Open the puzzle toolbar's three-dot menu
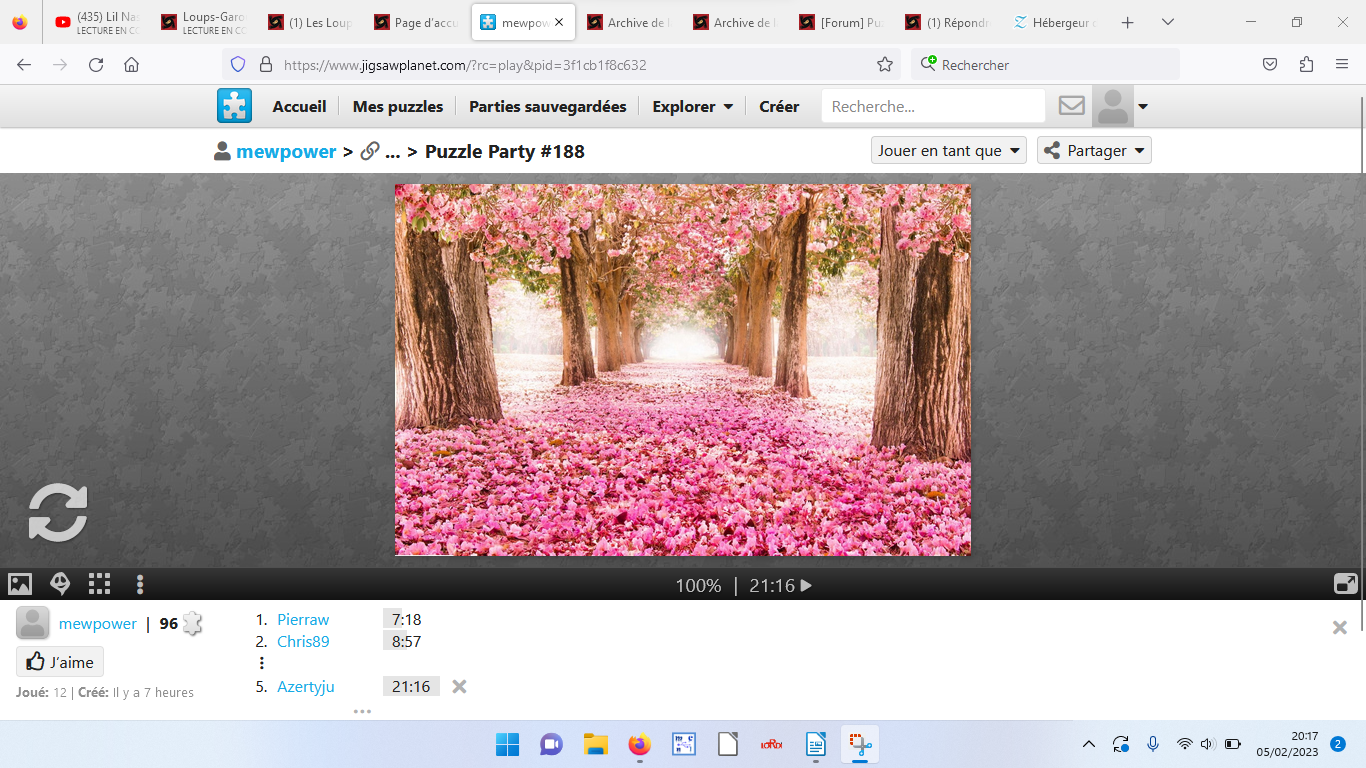This screenshot has width=1366, height=768. [140, 584]
